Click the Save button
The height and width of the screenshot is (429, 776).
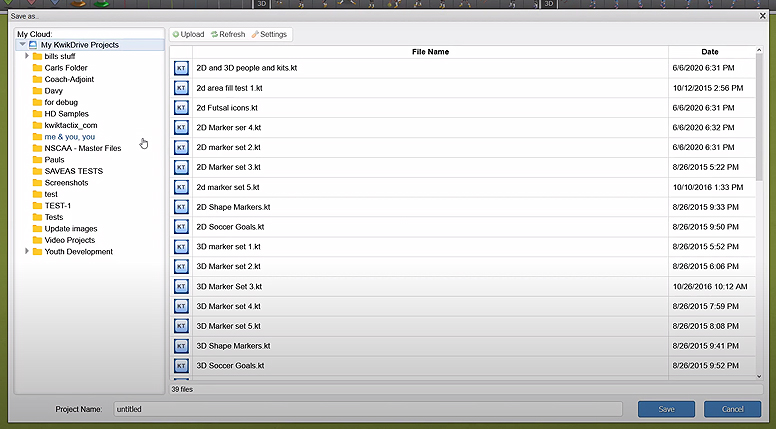(x=666, y=409)
